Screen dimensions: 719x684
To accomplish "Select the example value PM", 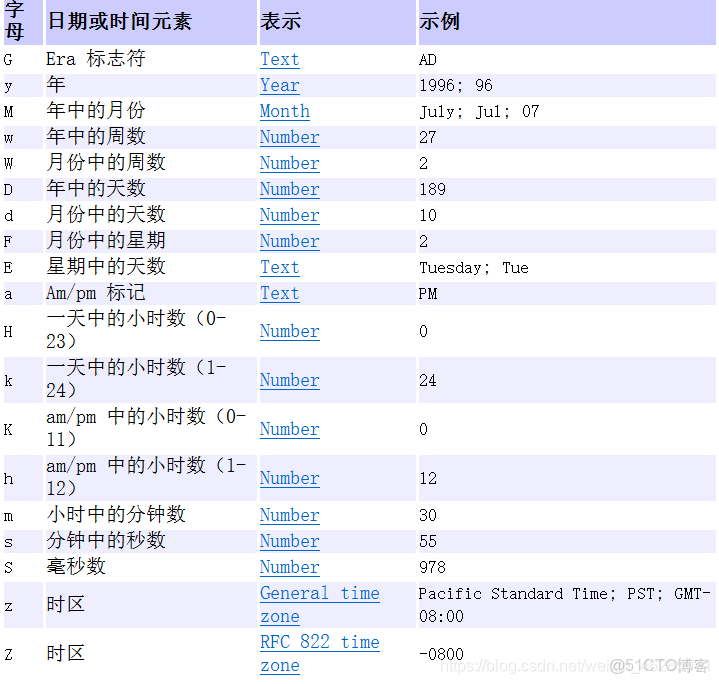I will click(428, 293).
